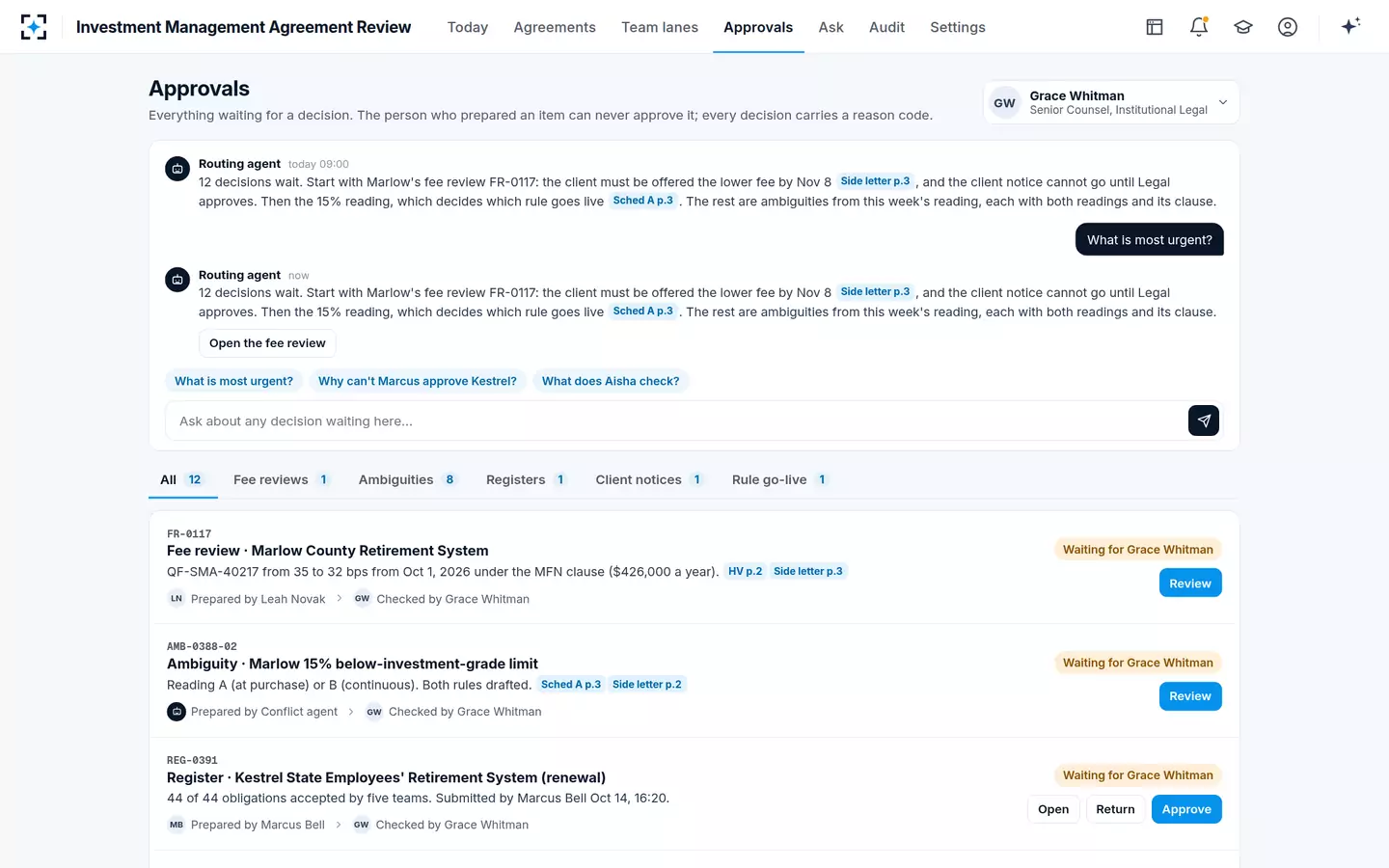Screen dimensions: 1389x868
Task: Click the app logo icon
Action: [x=34, y=27]
